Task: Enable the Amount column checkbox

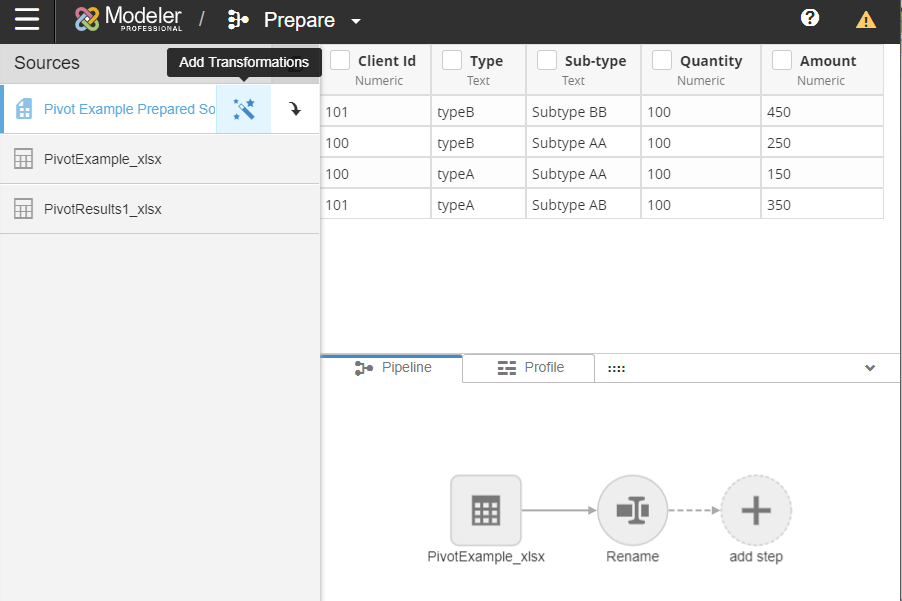Action: (782, 60)
